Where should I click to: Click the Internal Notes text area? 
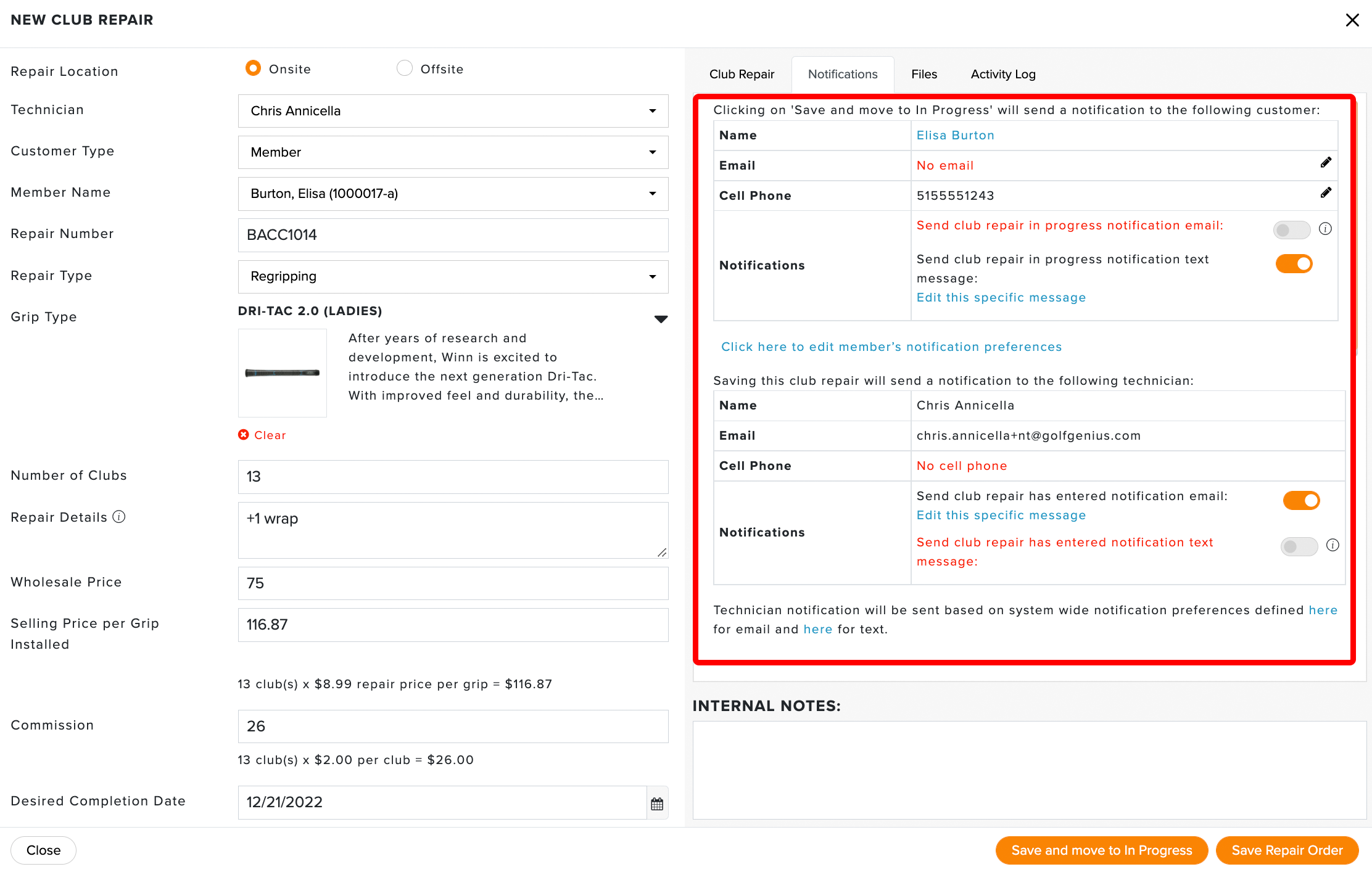pyautogui.click(x=1030, y=770)
